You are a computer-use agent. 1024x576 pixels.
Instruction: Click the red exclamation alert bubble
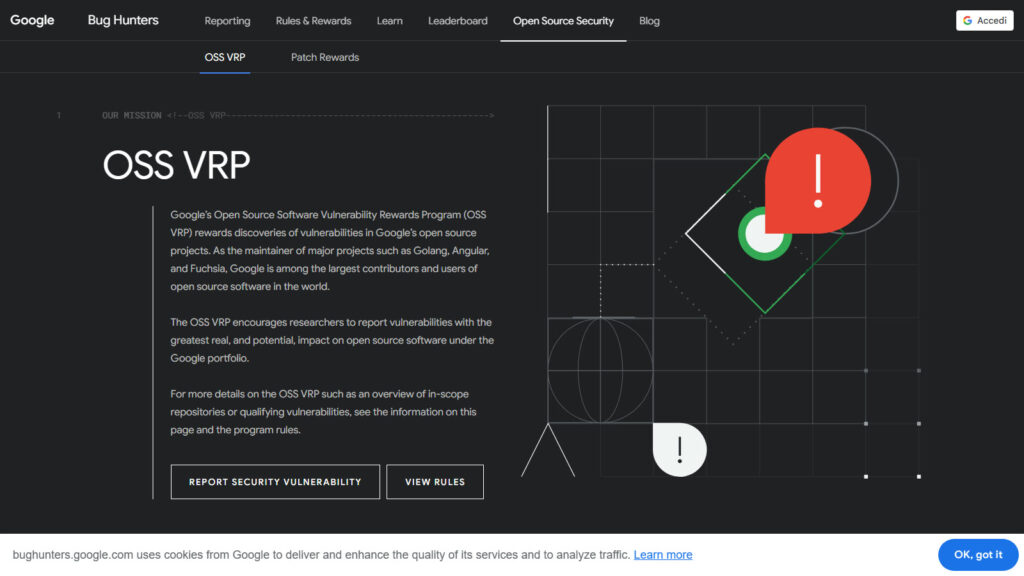pyautogui.click(x=818, y=180)
